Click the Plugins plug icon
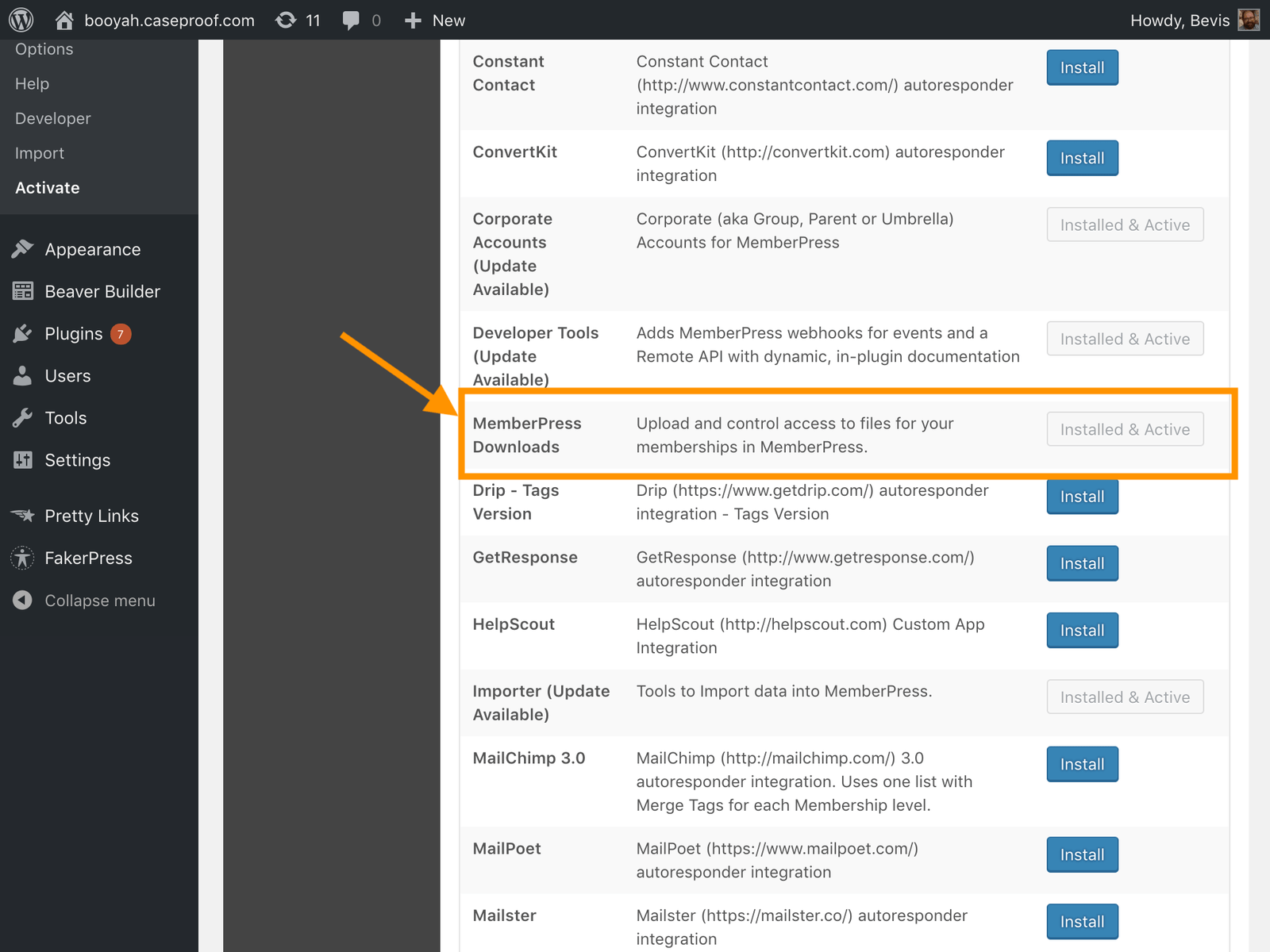 tap(23, 333)
